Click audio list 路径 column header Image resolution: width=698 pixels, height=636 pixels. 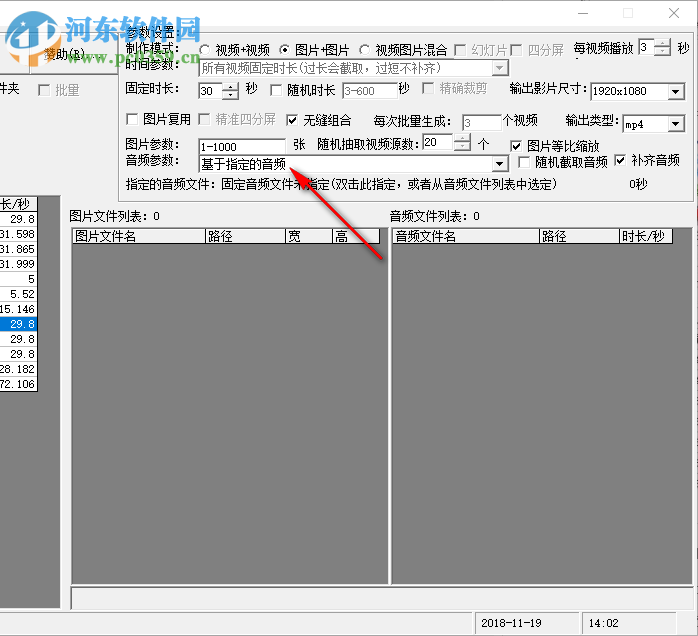click(579, 236)
